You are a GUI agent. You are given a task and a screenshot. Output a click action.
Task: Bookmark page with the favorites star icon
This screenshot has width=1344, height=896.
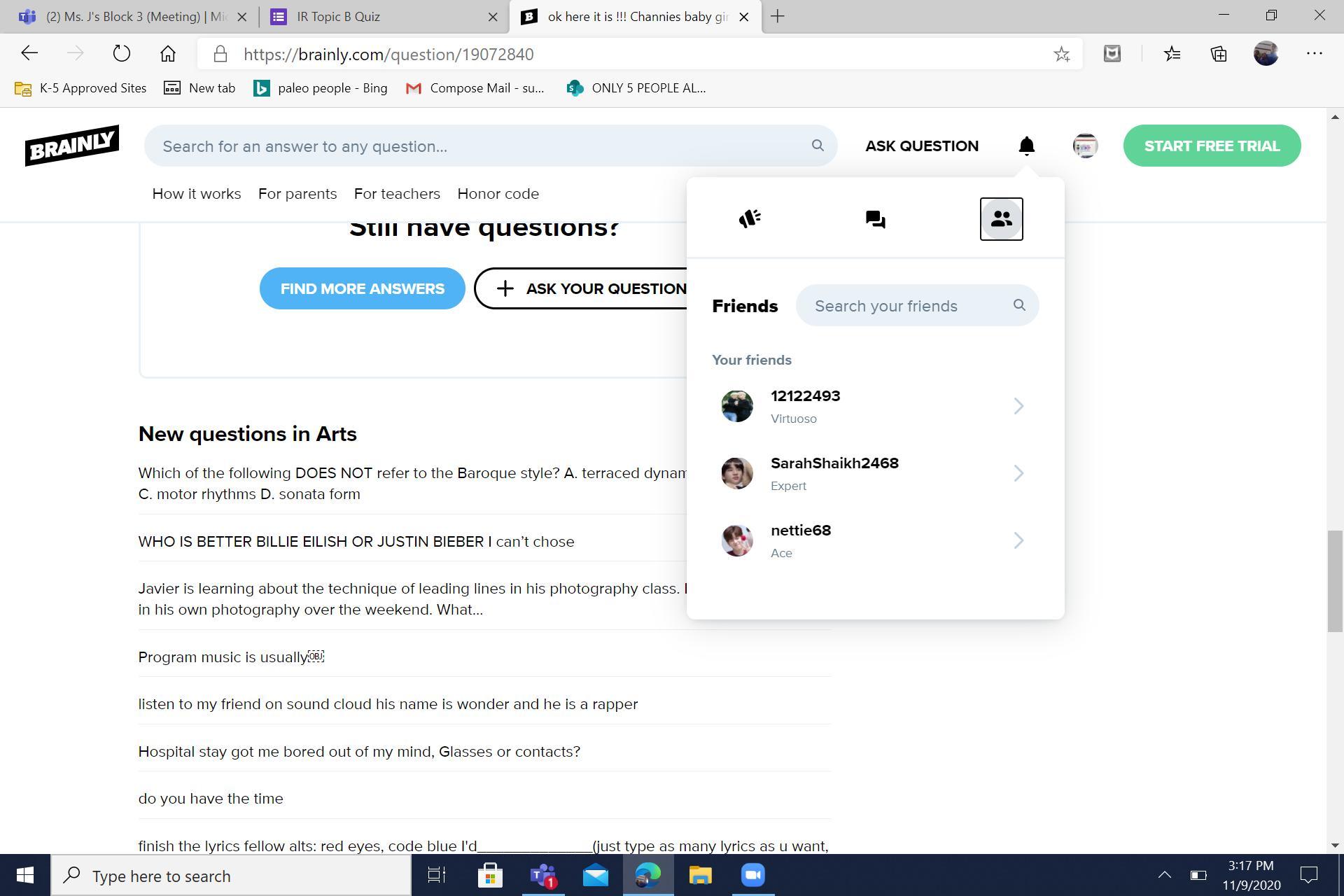1061,54
